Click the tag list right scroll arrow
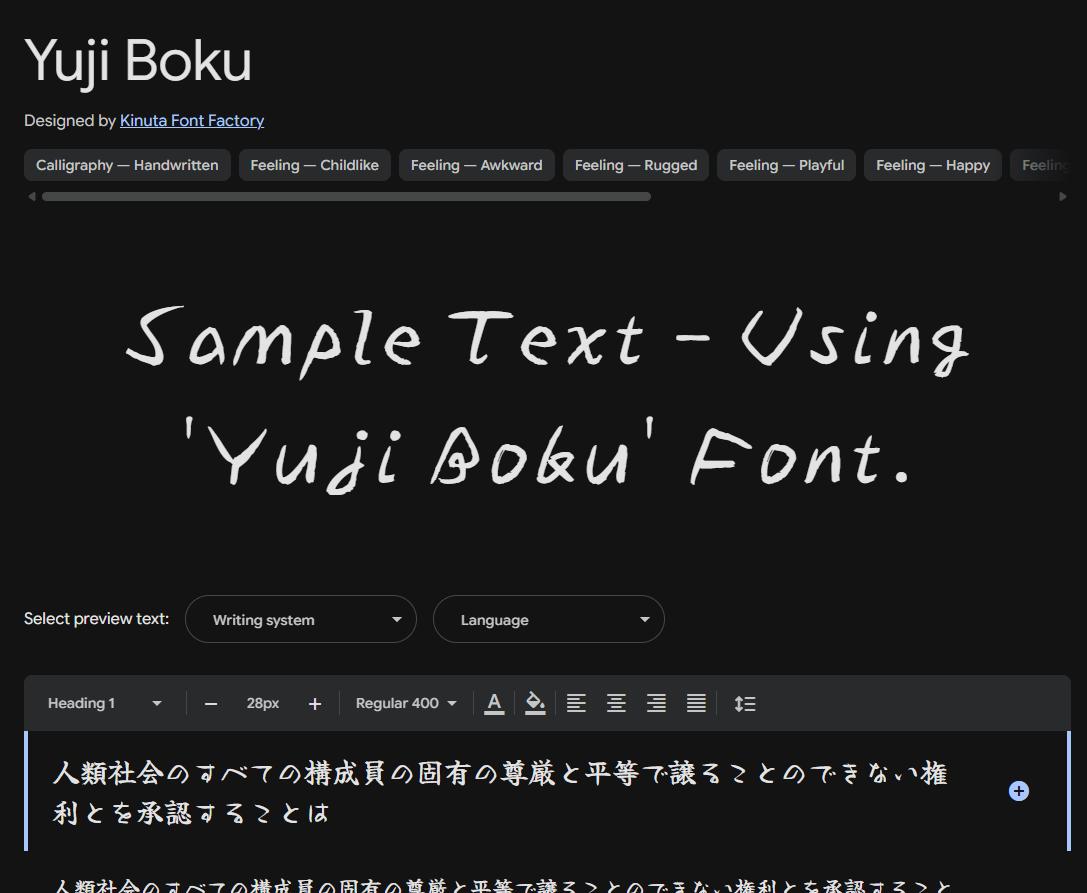Viewport: 1087px width, 893px height. tap(1063, 197)
